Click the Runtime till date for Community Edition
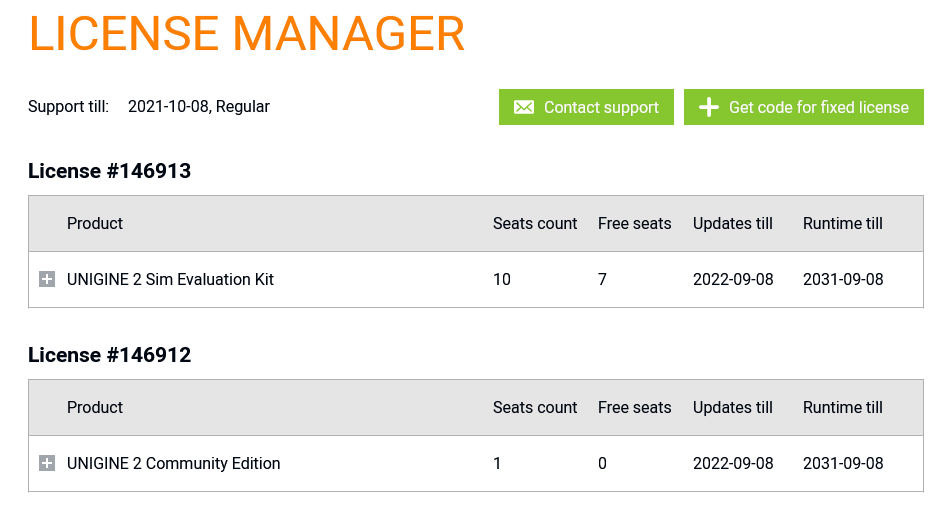Image resolution: width=942 pixels, height=517 pixels. 843,463
